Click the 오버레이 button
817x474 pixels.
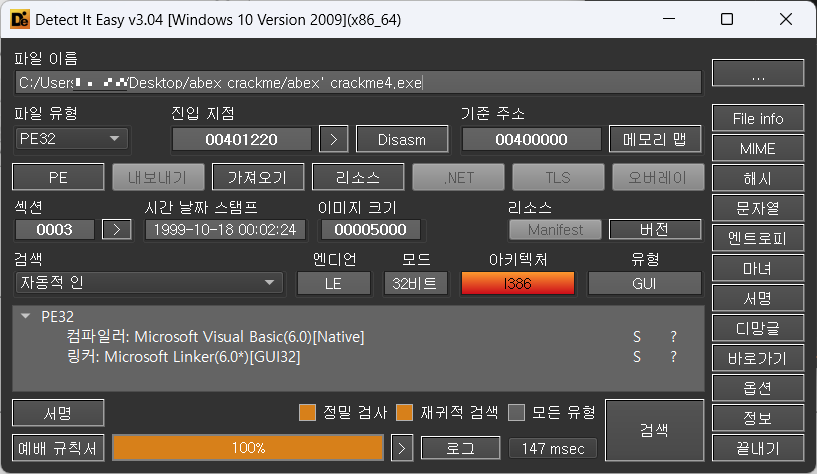point(658,178)
